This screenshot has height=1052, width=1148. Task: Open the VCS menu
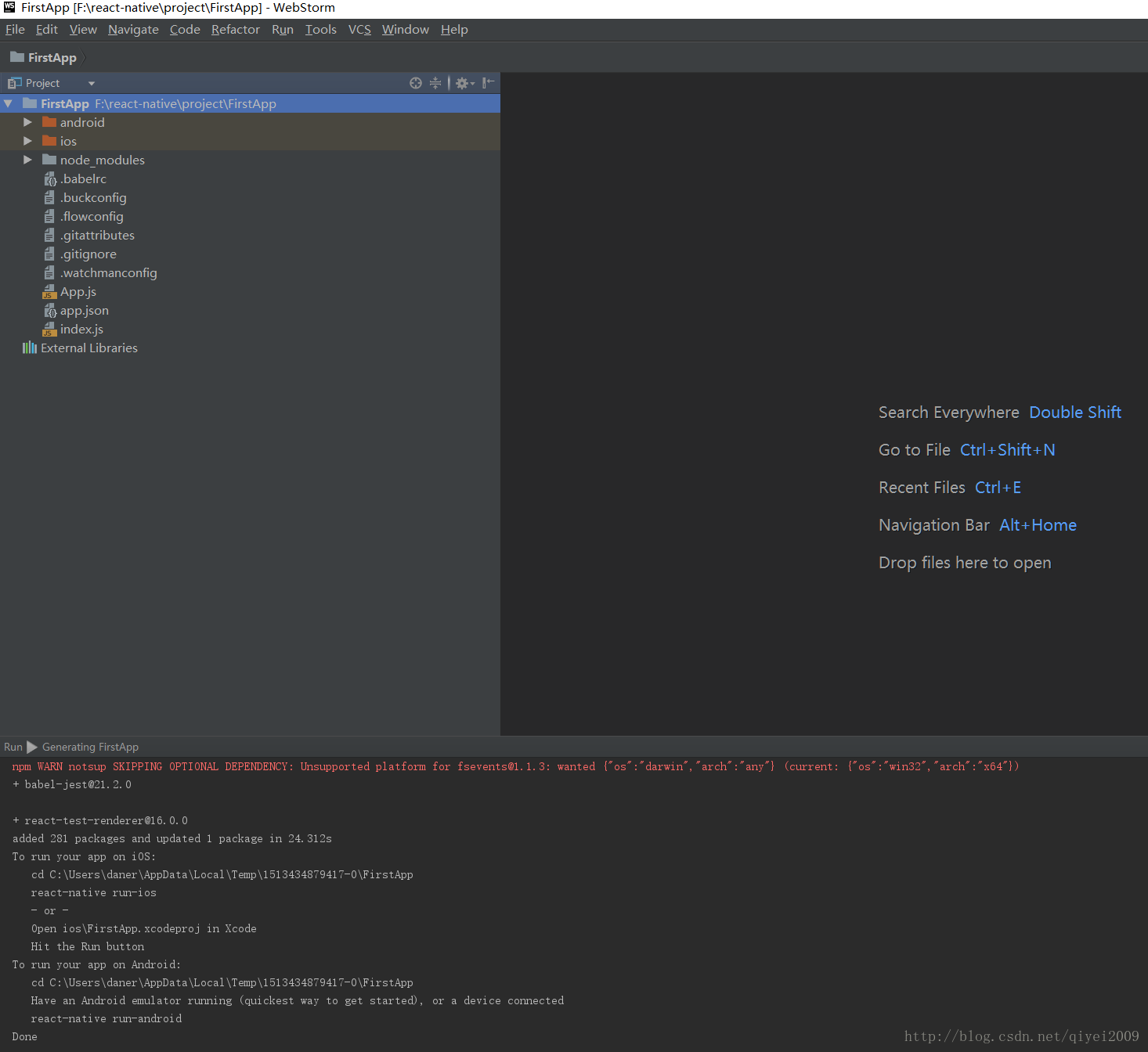click(359, 30)
